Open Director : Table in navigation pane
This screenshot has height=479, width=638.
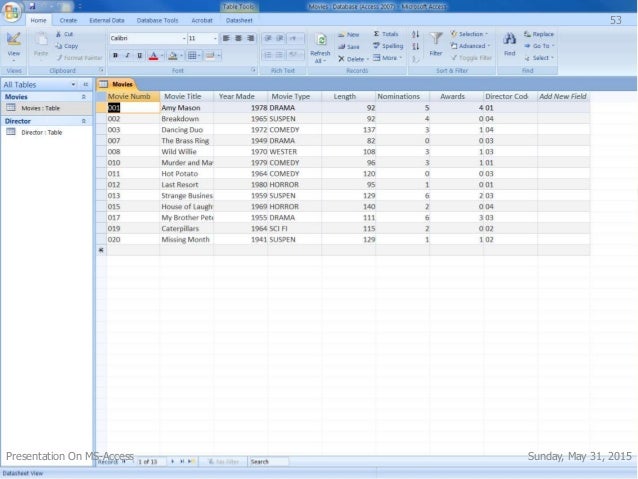(x=46, y=132)
